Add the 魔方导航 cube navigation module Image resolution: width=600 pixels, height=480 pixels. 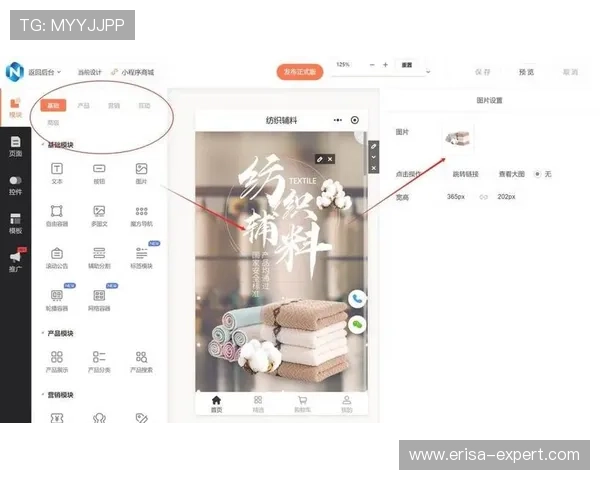coord(141,215)
